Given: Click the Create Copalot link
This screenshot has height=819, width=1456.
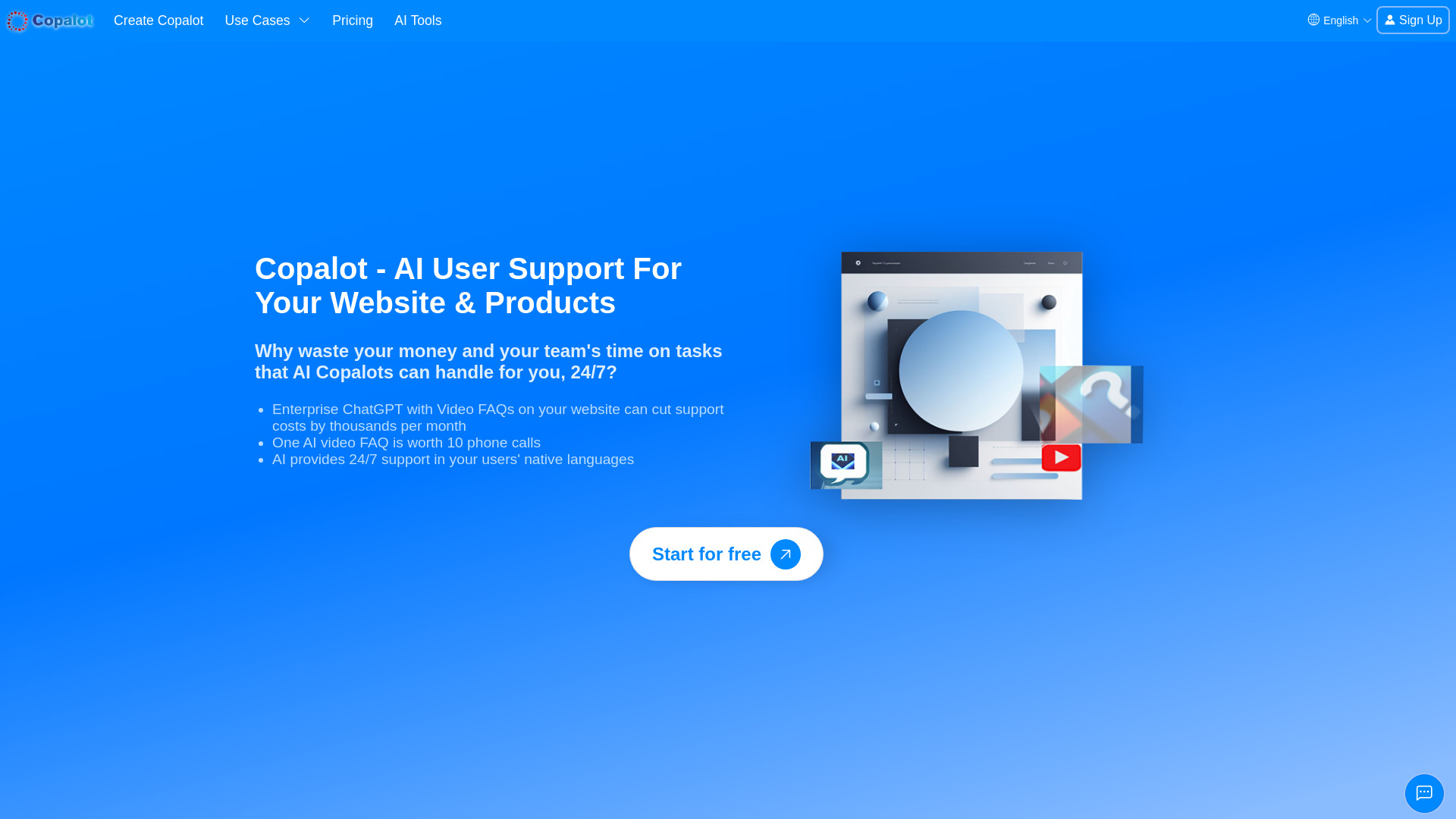Looking at the screenshot, I should pos(158,20).
